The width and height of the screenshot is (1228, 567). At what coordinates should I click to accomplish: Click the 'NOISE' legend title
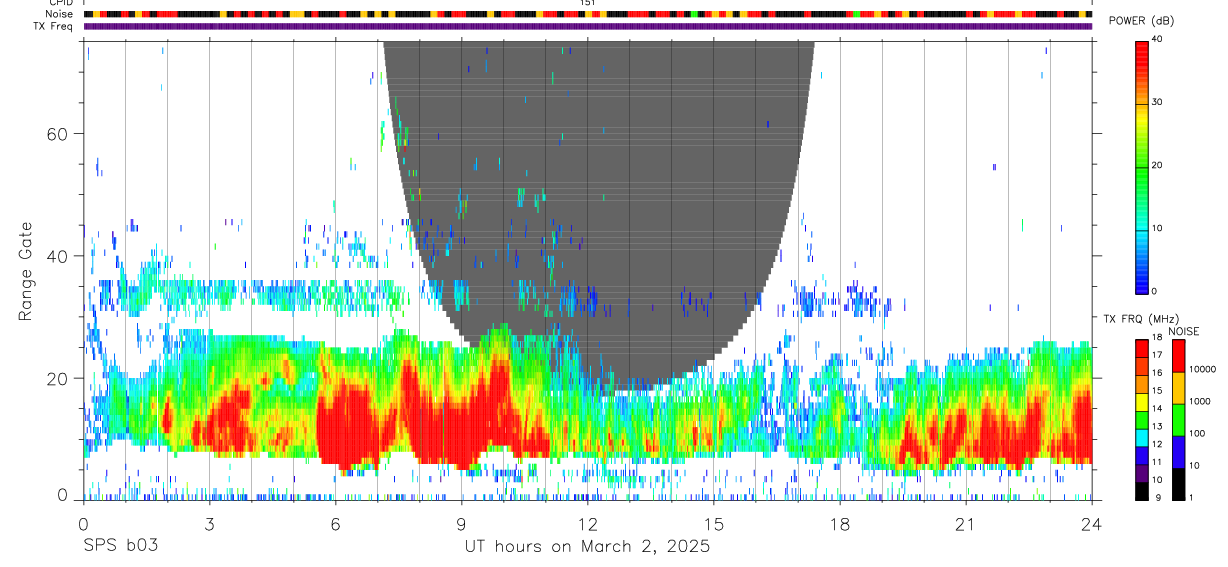click(x=1186, y=331)
